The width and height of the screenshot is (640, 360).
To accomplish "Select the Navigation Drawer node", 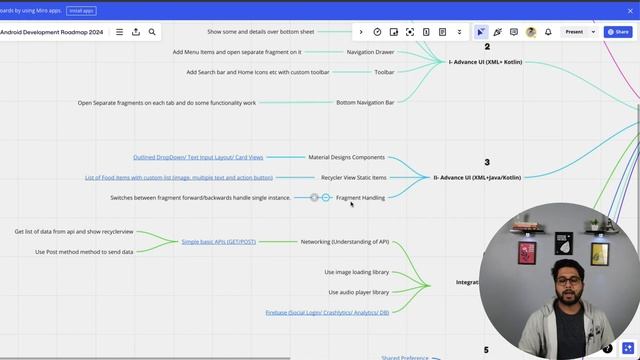I will (x=371, y=52).
